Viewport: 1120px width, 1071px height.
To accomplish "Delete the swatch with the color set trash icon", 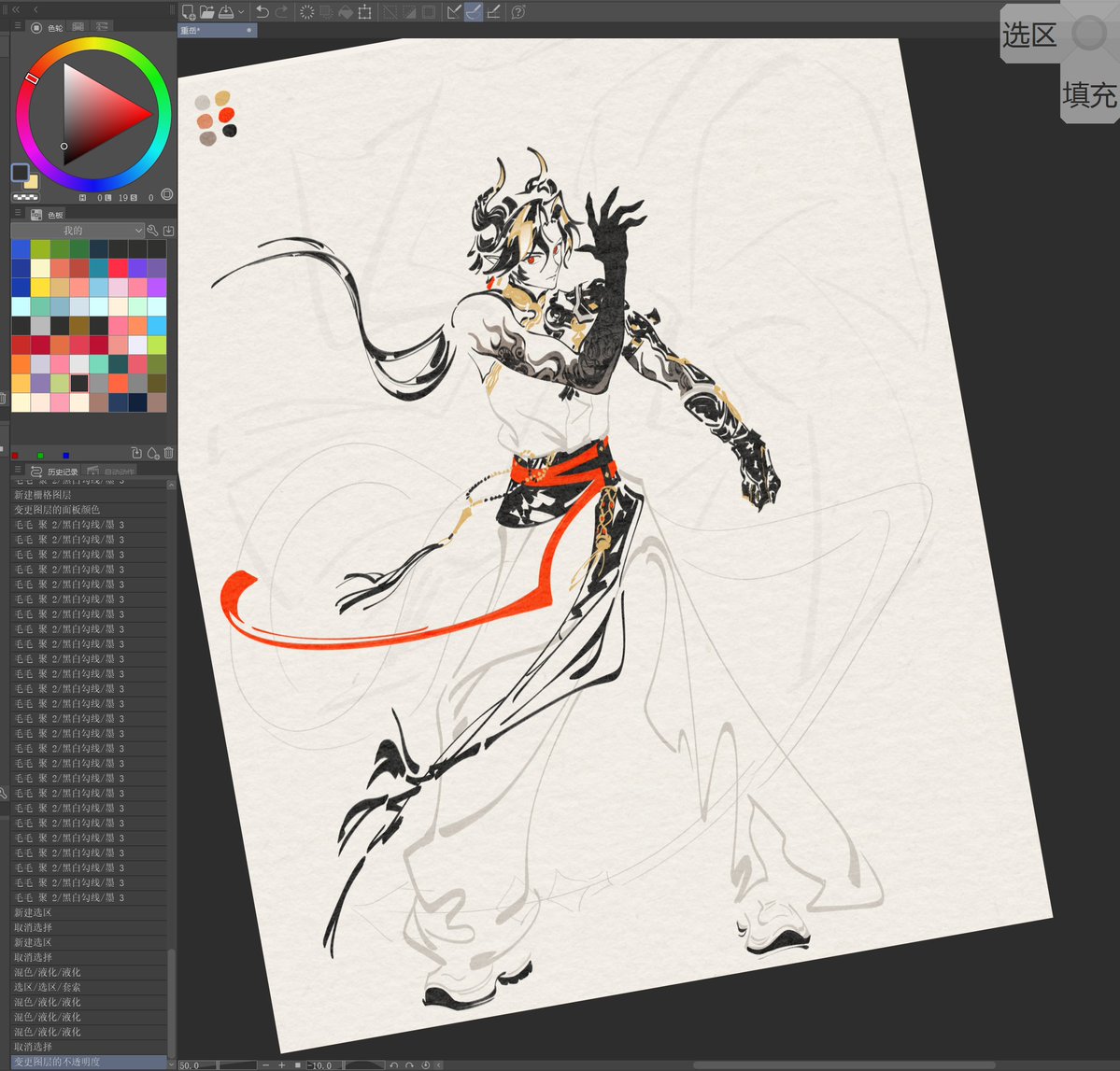I will [168, 453].
